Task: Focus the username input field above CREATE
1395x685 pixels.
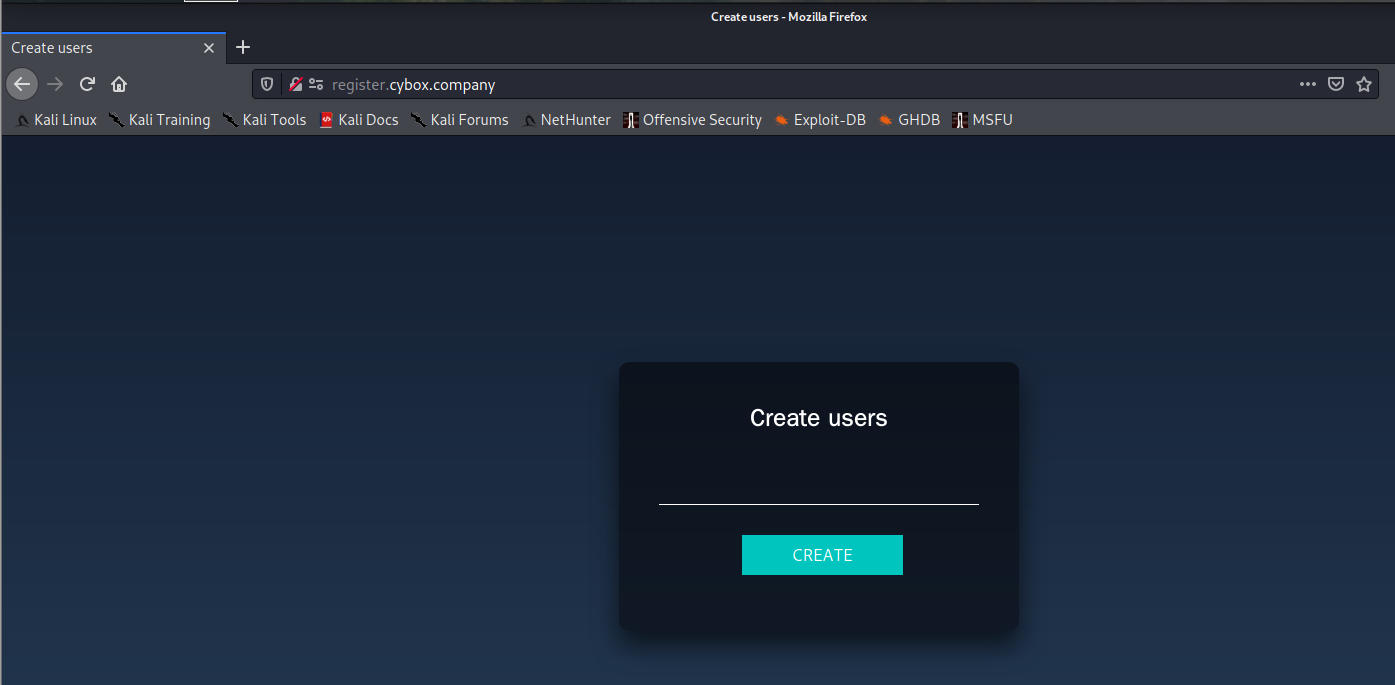Action: pyautogui.click(x=818, y=487)
